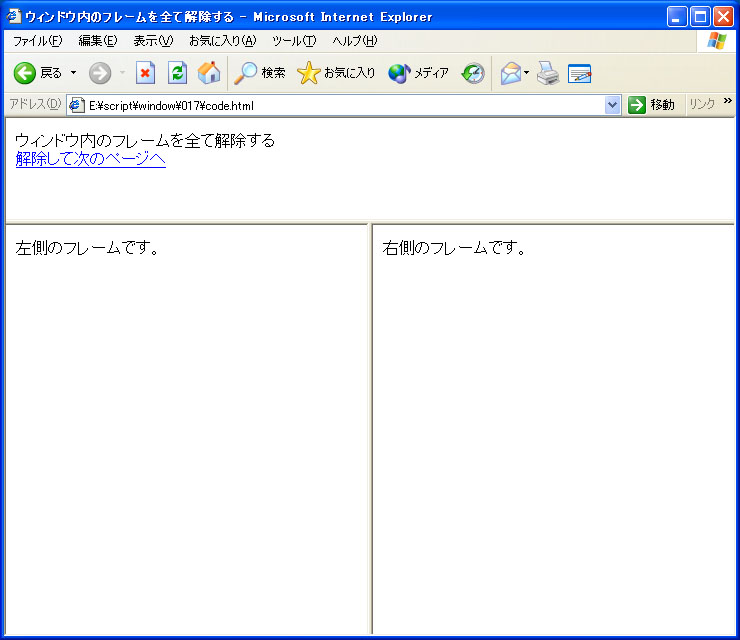Click the text 右側のフレームです。
Image resolution: width=740 pixels, height=640 pixels.
(x=455, y=247)
